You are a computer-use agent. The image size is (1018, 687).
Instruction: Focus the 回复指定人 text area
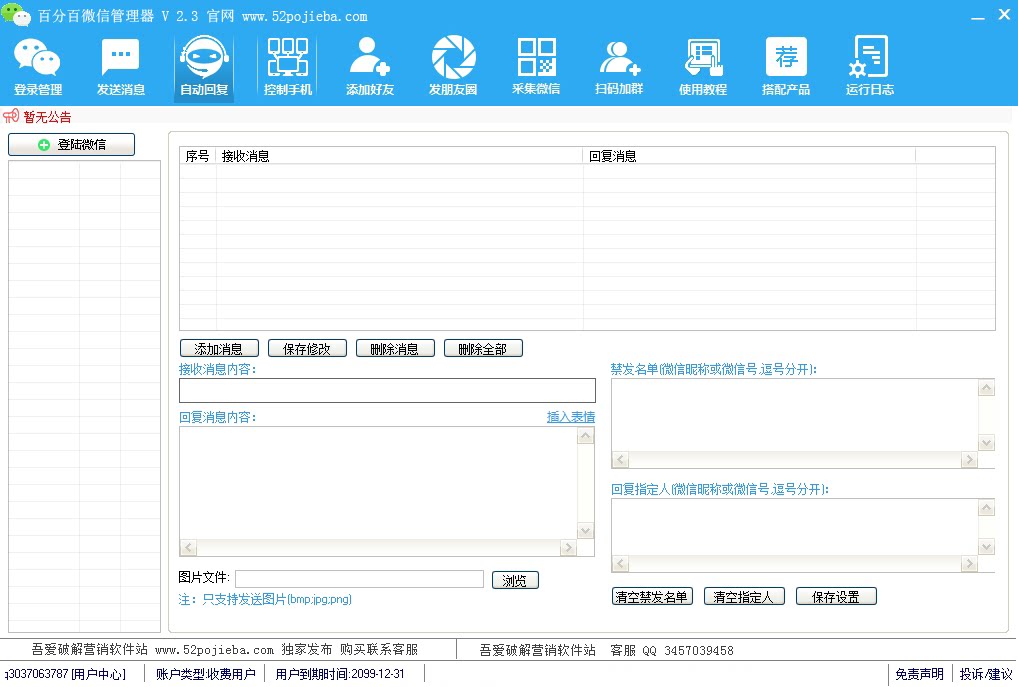tap(795, 527)
